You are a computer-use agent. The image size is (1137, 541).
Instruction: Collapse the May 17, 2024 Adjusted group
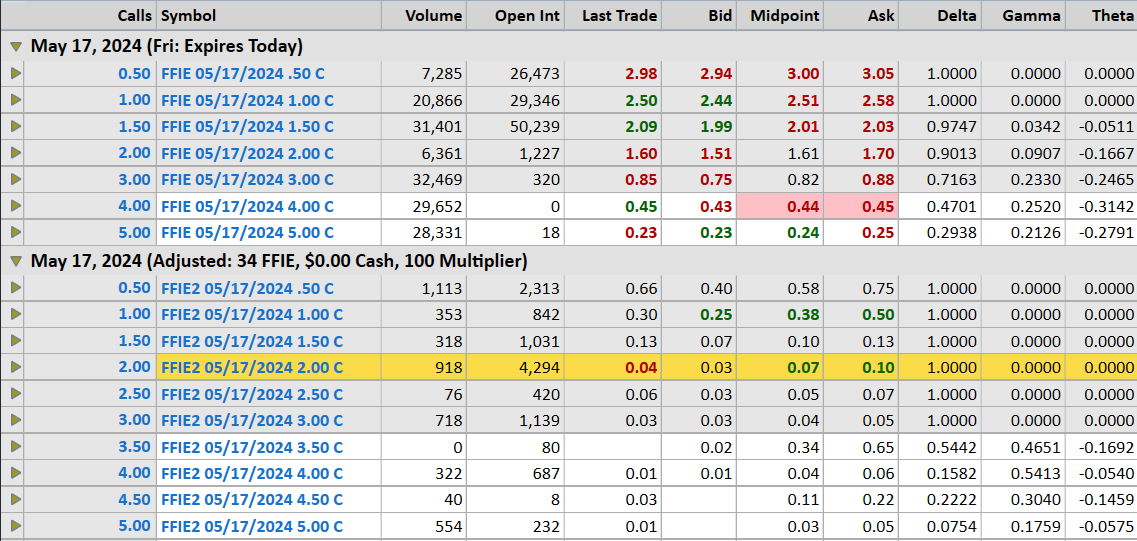16,261
